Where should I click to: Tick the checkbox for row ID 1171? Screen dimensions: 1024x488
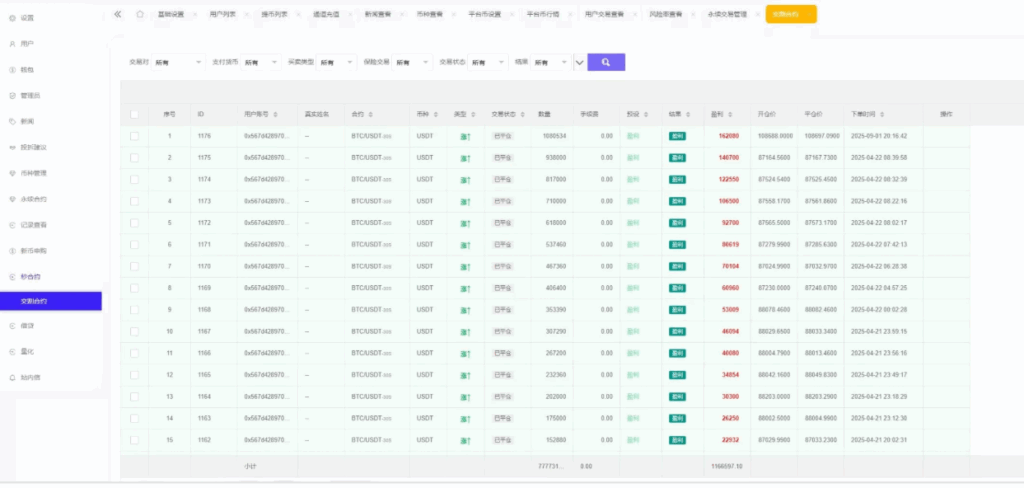tap(134, 244)
